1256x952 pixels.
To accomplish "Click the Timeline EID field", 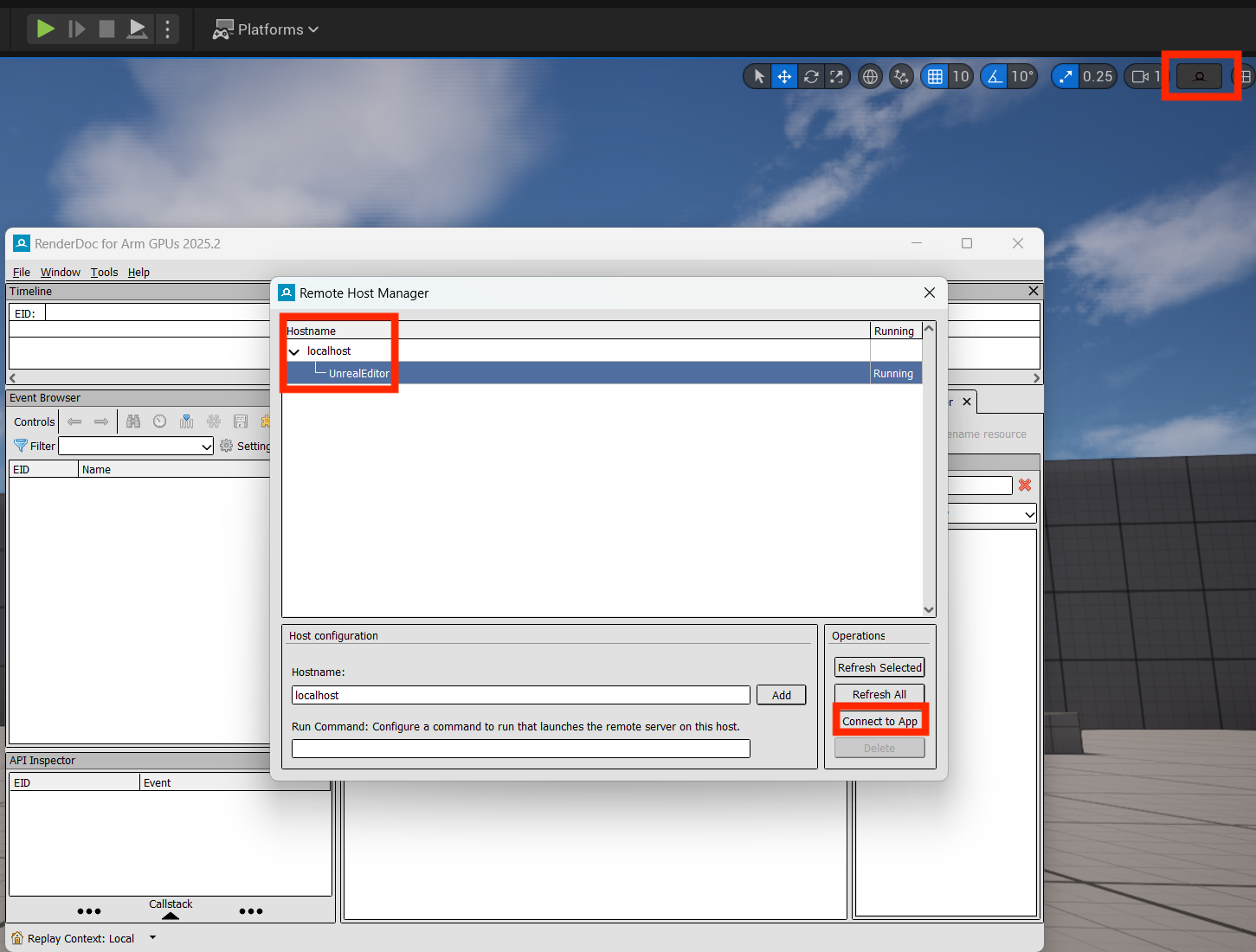I will (158, 313).
